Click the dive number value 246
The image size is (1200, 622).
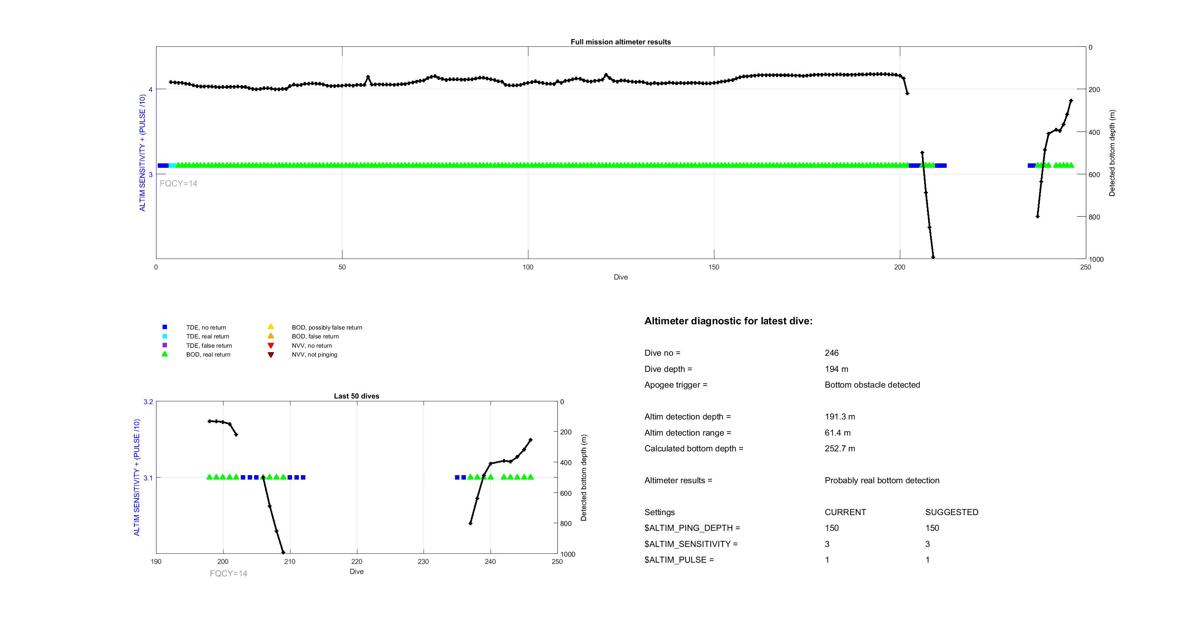point(832,353)
